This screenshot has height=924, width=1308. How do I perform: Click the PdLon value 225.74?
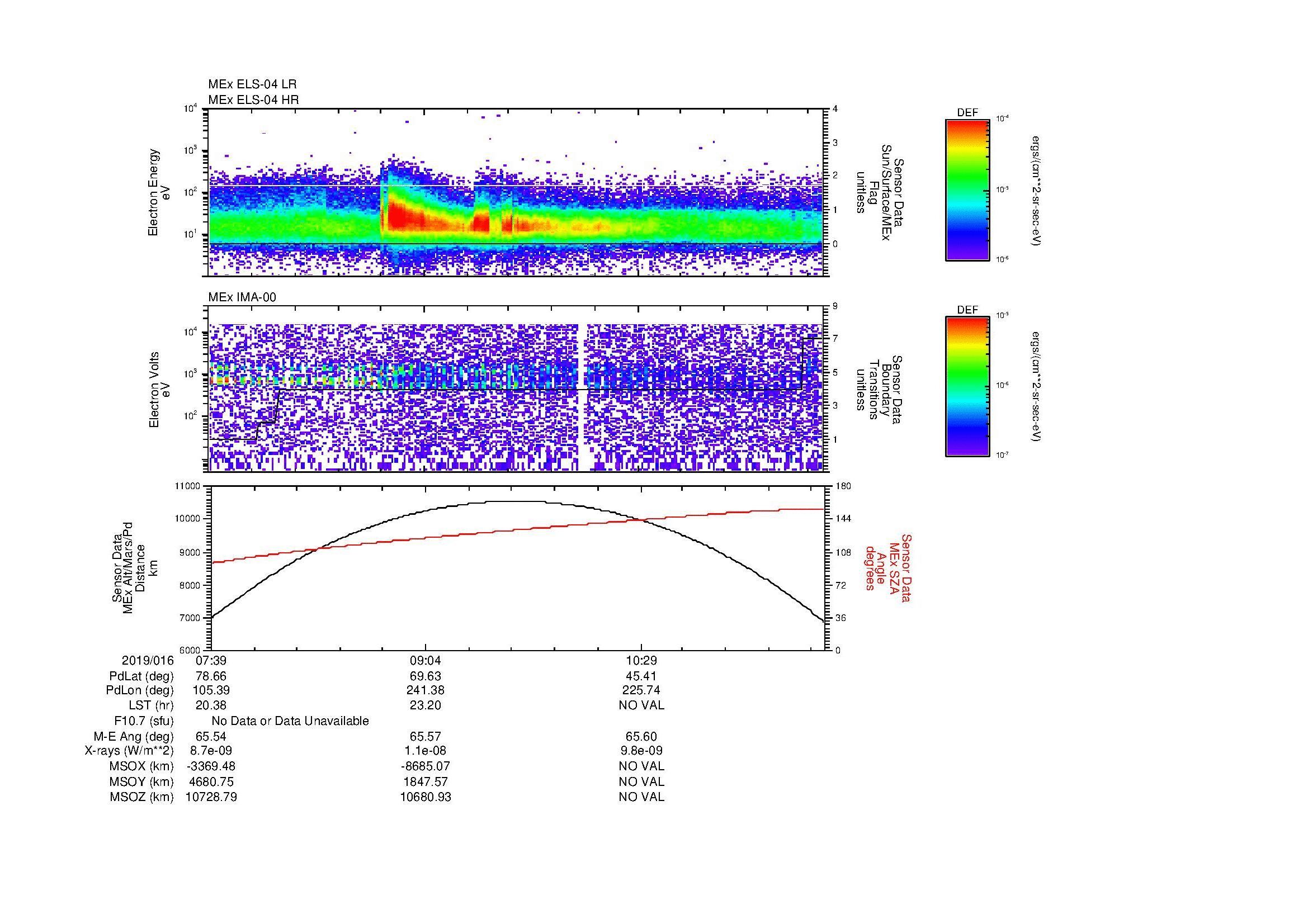(641, 690)
